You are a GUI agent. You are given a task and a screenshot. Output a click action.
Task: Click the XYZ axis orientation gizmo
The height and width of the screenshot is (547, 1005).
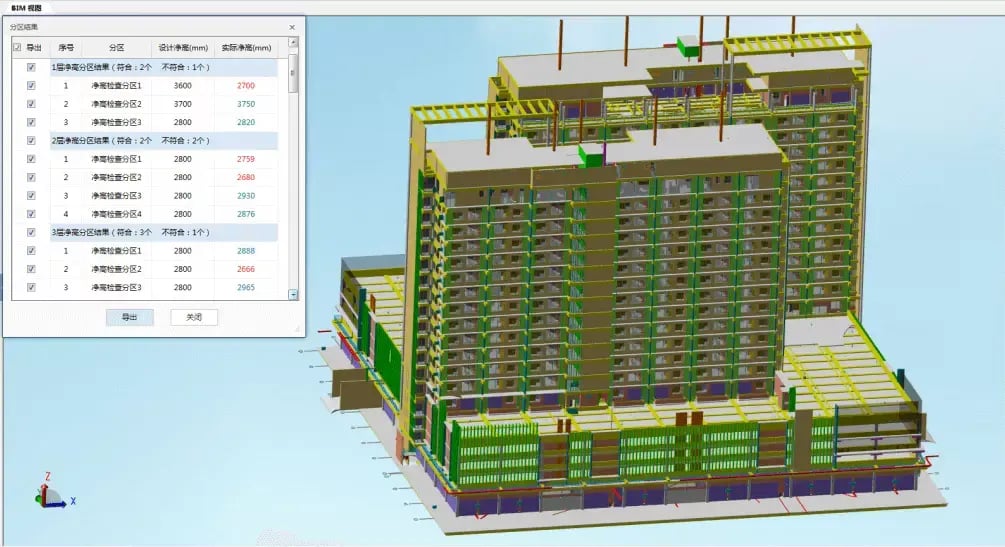[x=50, y=494]
